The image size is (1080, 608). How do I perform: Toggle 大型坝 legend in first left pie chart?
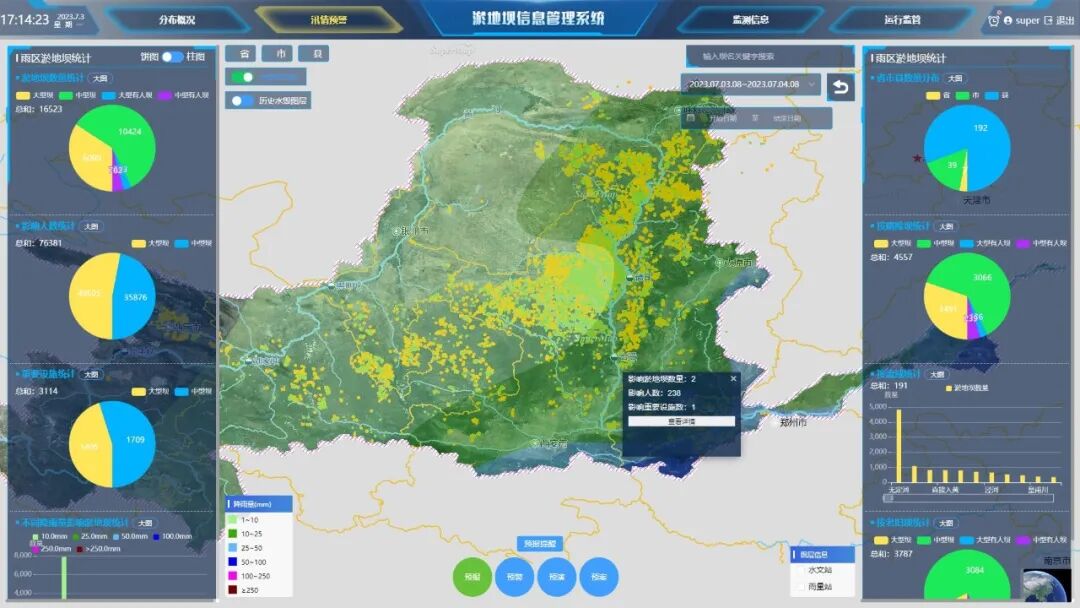[36, 95]
